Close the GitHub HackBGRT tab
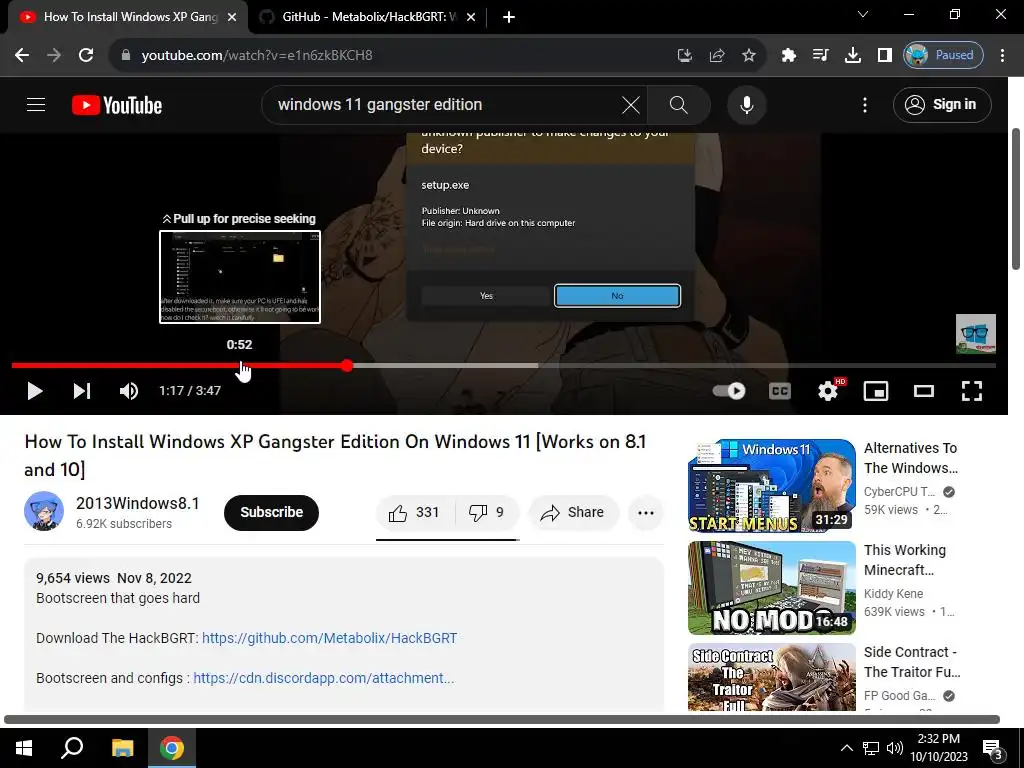 click(471, 17)
